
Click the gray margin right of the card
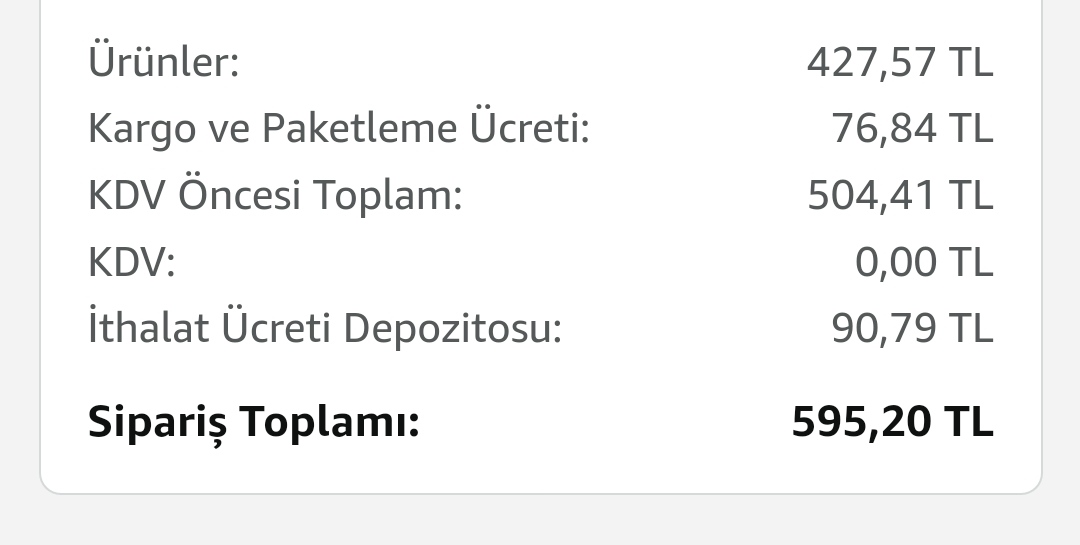point(1062,250)
